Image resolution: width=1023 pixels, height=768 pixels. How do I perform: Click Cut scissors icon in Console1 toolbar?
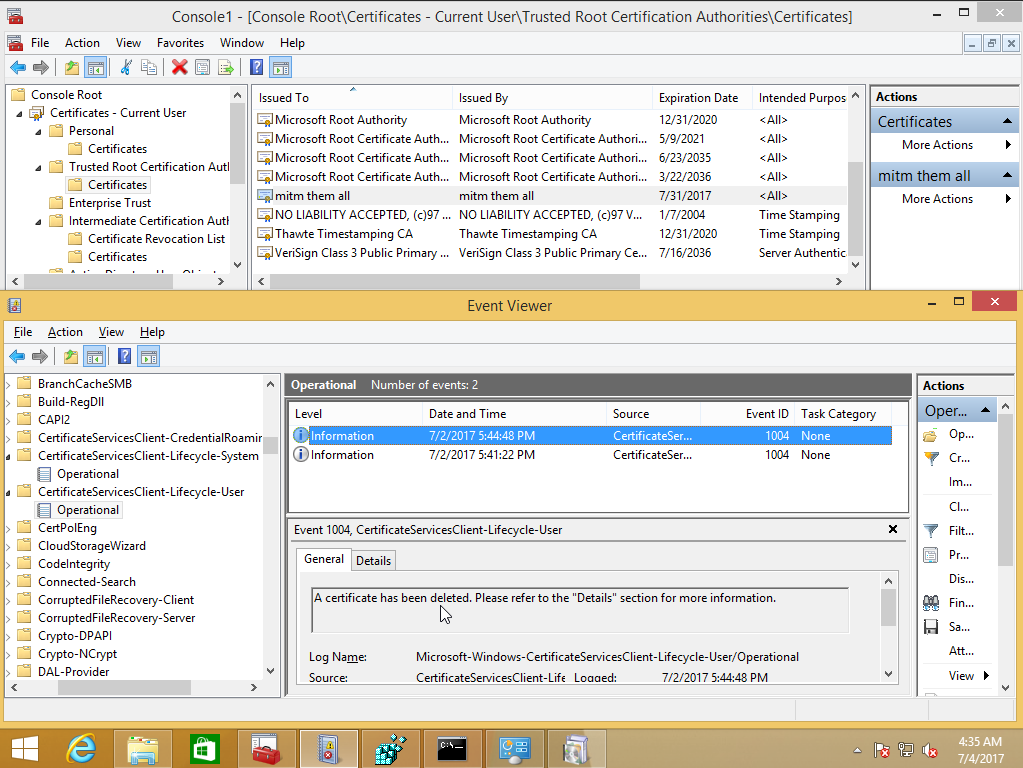pos(126,67)
